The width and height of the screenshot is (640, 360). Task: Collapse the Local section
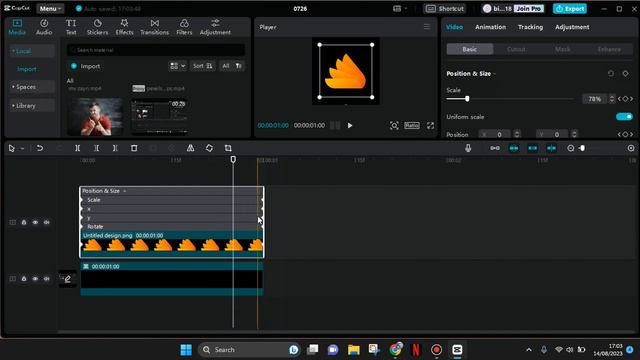point(32,51)
